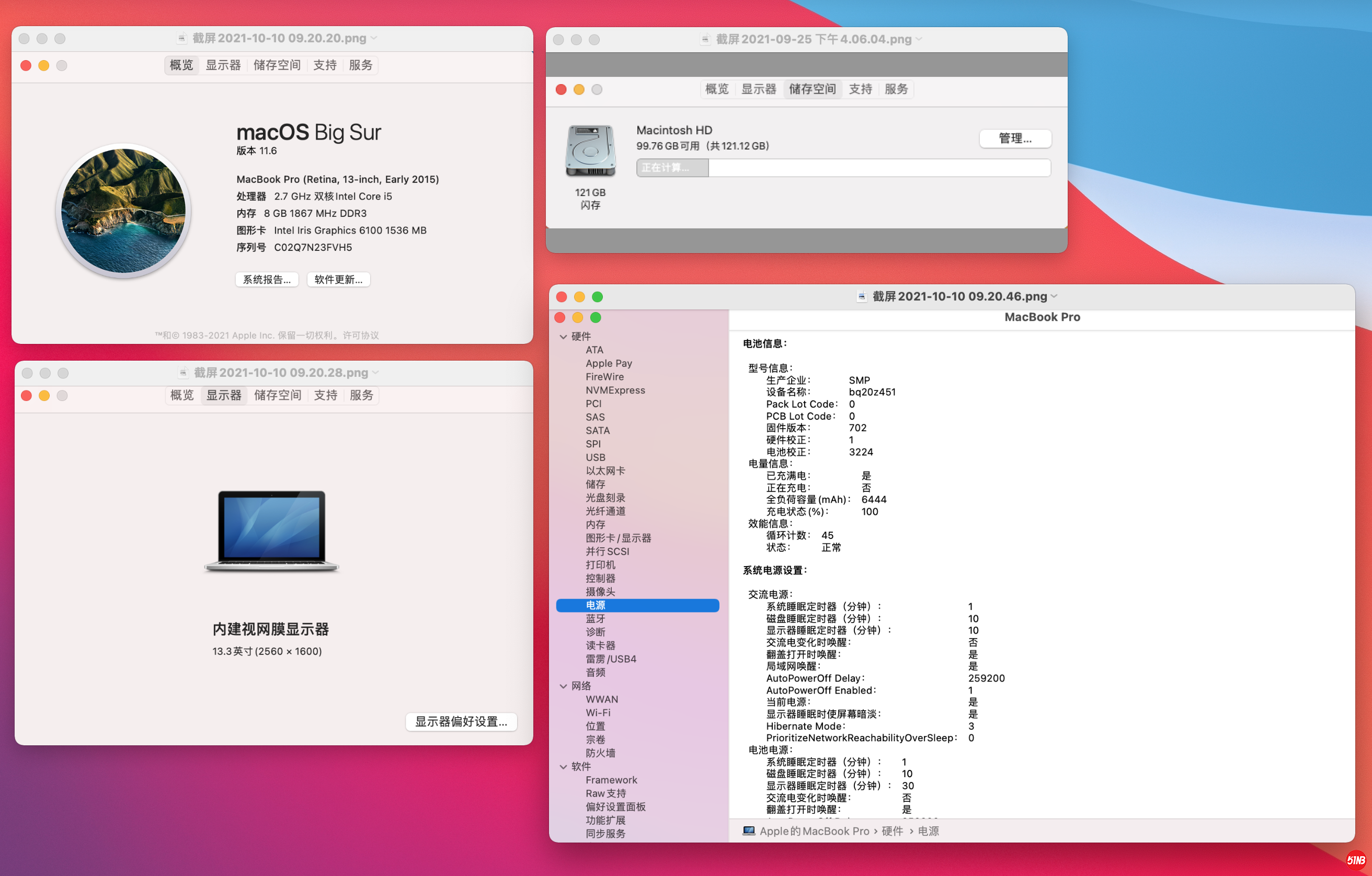1372x876 pixels.
Task: Switch to 显示器 tab in overview window
Action: (223, 65)
